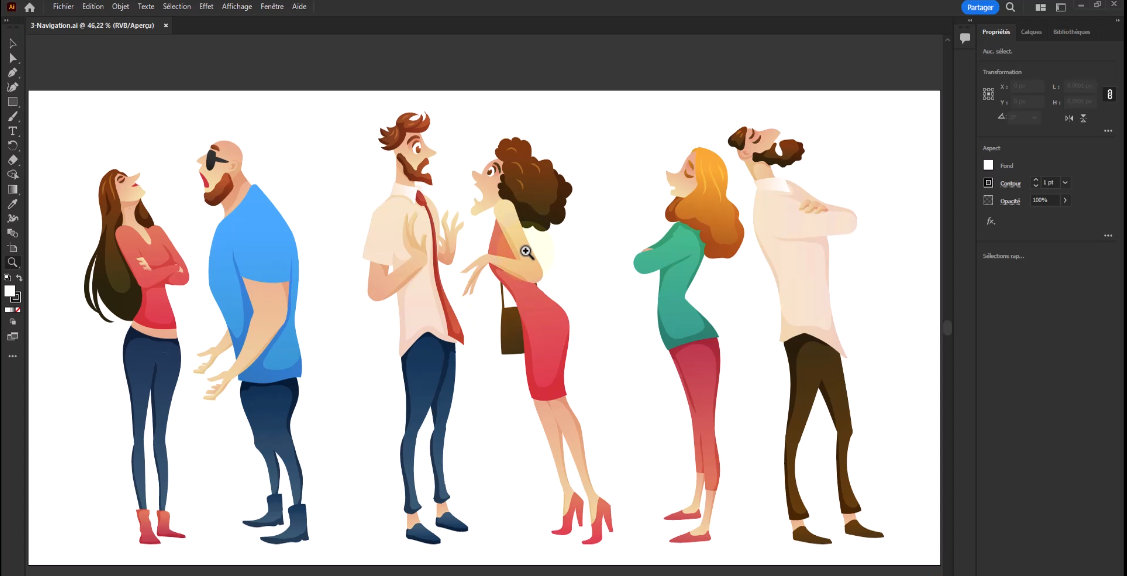Click the fx effects icon
The image size is (1127, 576).
coord(990,220)
